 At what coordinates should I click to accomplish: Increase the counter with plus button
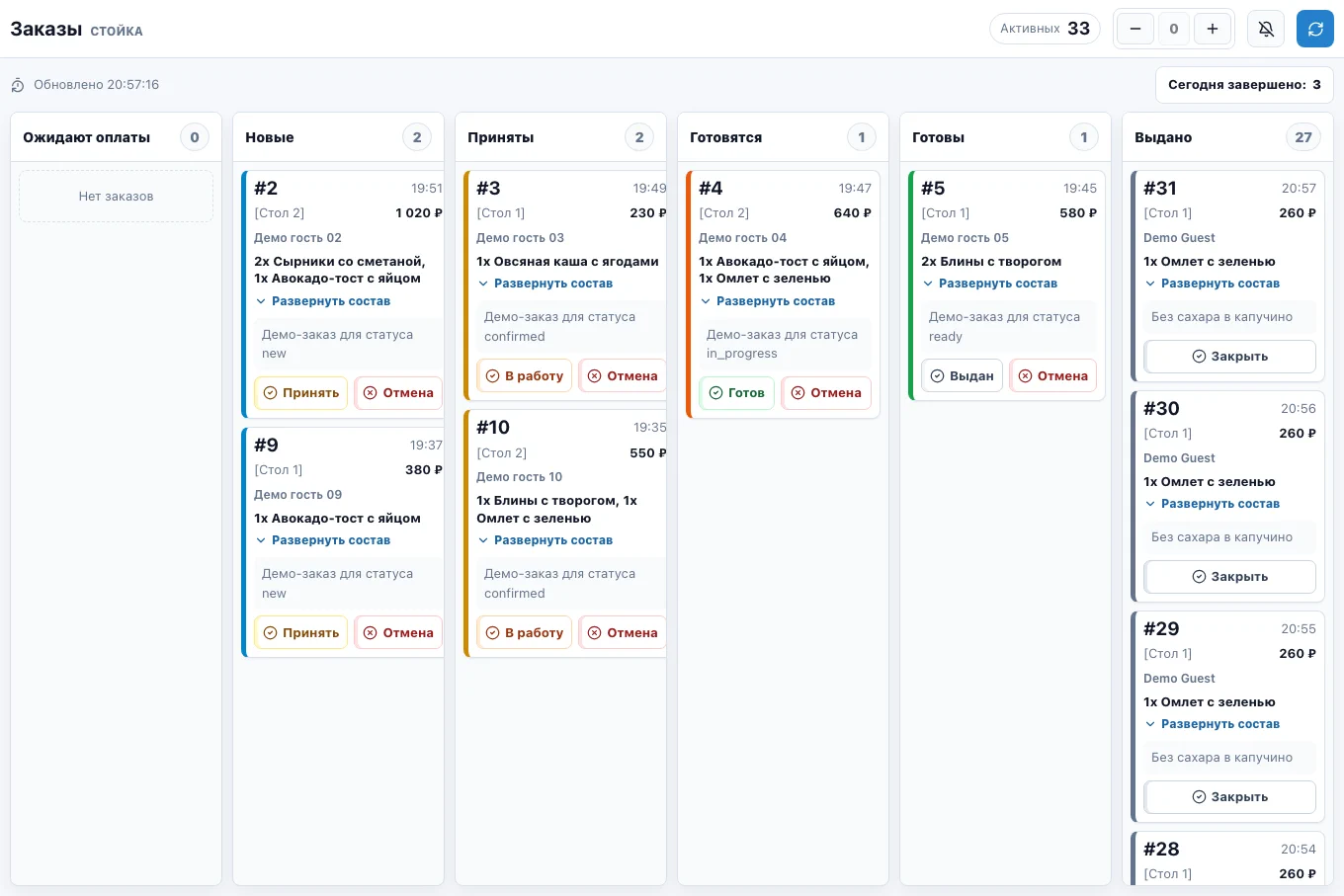pos(1213,29)
